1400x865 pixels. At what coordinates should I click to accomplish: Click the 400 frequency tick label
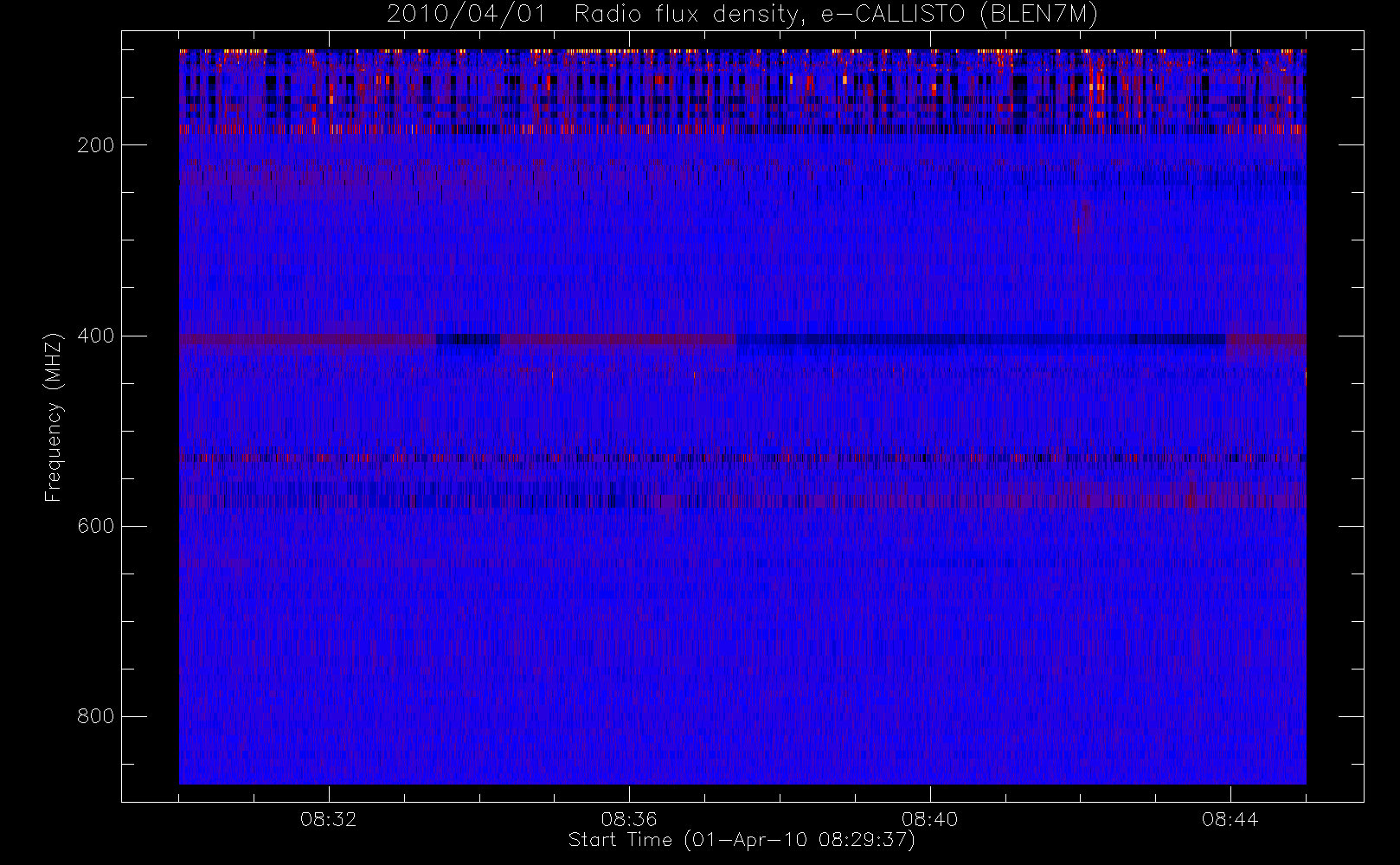point(95,336)
